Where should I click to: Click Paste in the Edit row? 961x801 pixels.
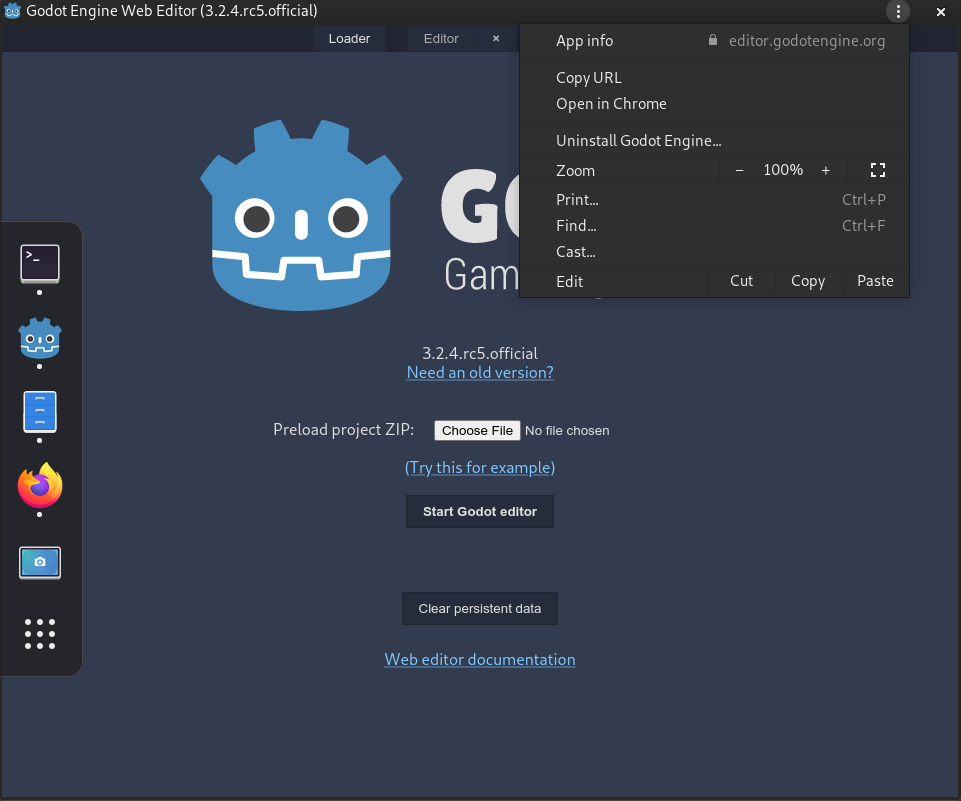coord(875,281)
